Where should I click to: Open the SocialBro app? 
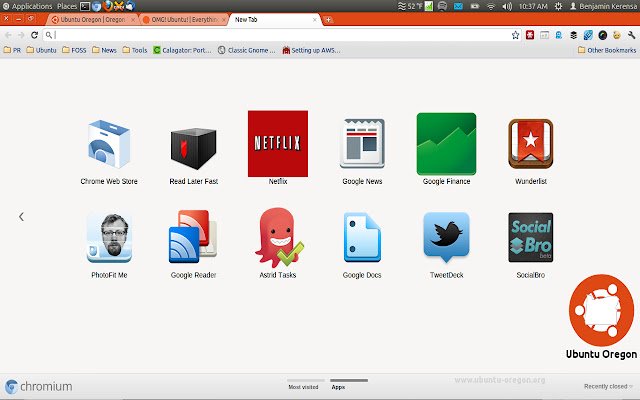(x=531, y=238)
